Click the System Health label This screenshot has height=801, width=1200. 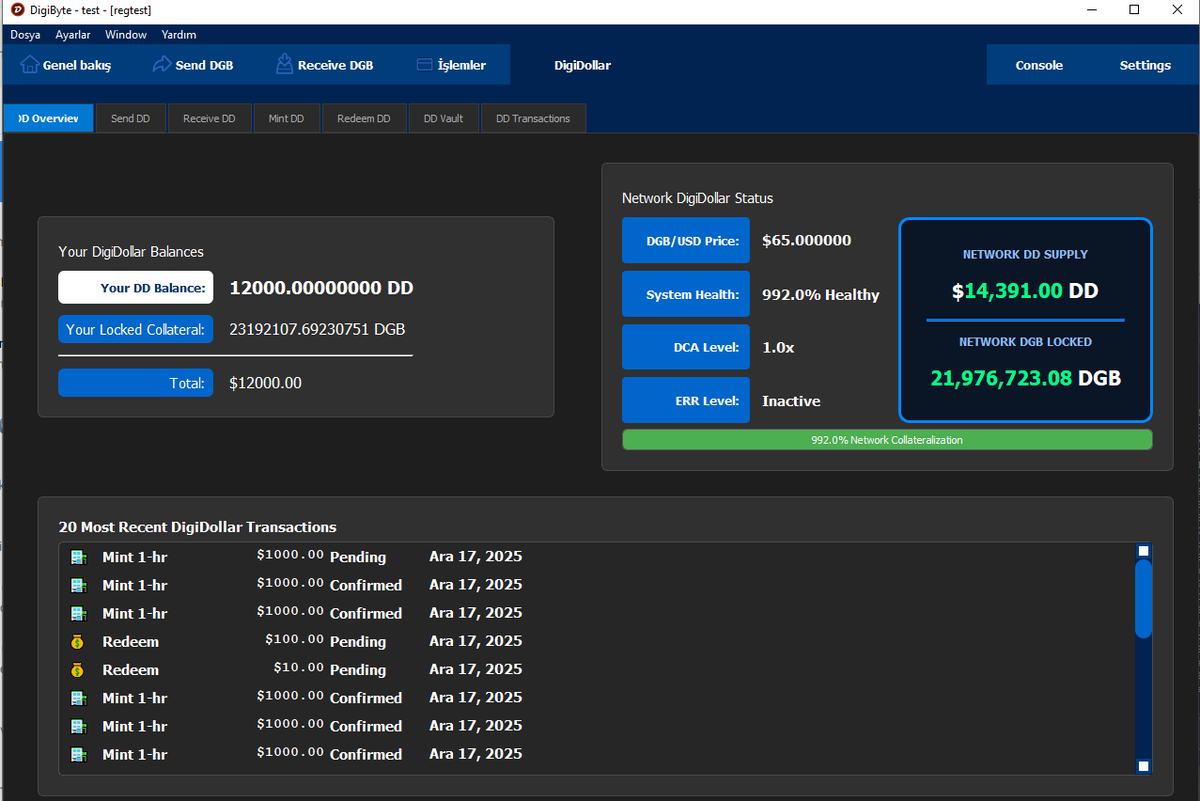(x=685, y=294)
